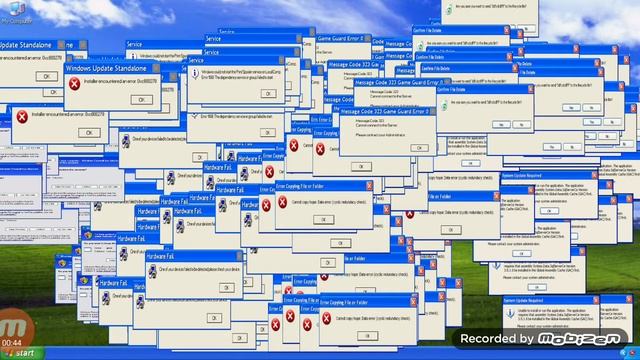This screenshot has width=640, height=360.
Task: Click OK in the Cannot copy dialog under the Game Guard dialog
Action: 361,166
